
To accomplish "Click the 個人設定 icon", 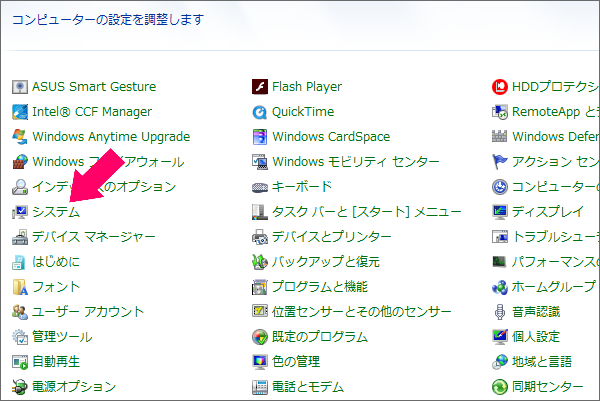I will [x=500, y=337].
